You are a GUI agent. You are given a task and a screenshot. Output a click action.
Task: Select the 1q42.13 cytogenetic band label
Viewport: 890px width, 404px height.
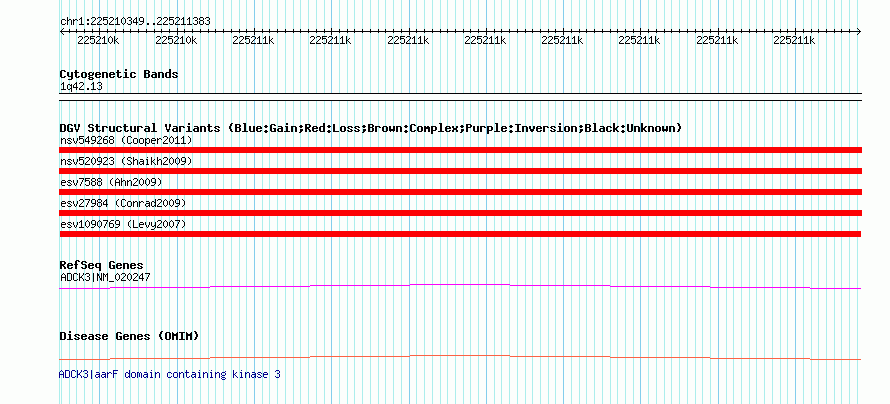(x=81, y=87)
